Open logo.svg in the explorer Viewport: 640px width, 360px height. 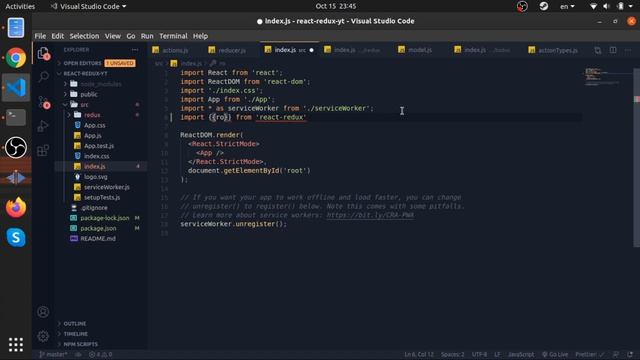click(96, 177)
